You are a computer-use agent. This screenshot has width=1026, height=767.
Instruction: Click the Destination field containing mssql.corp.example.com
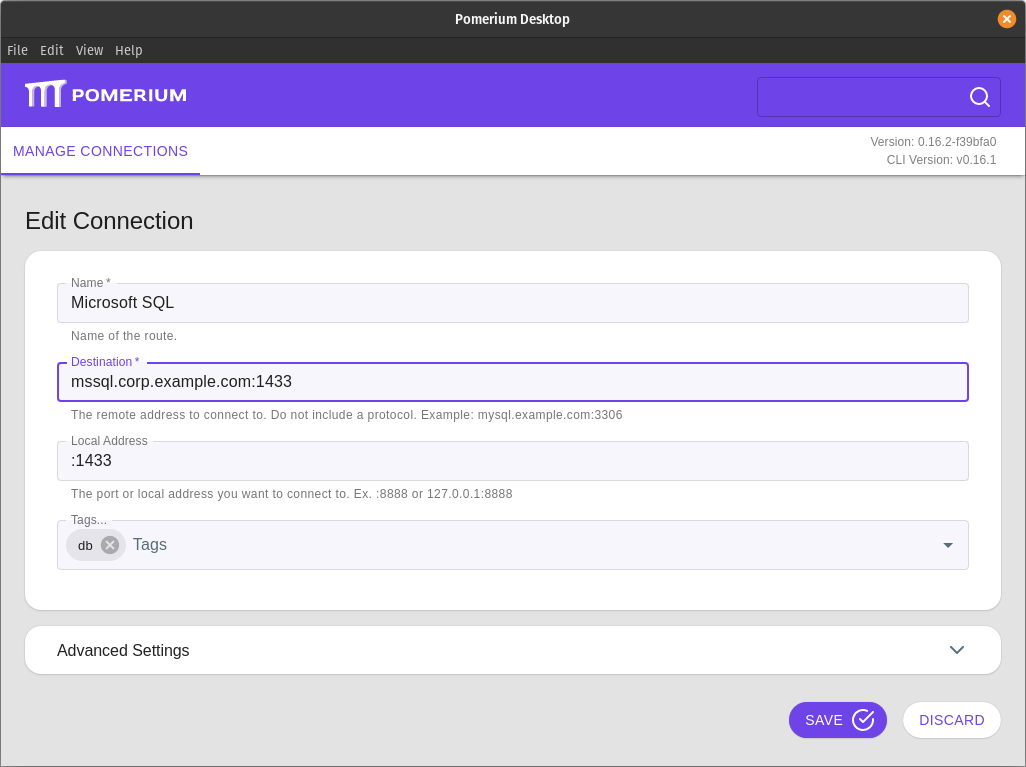click(512, 381)
